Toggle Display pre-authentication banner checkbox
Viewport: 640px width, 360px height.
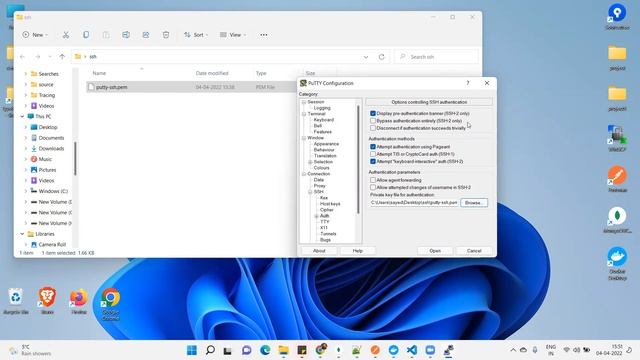coord(373,113)
